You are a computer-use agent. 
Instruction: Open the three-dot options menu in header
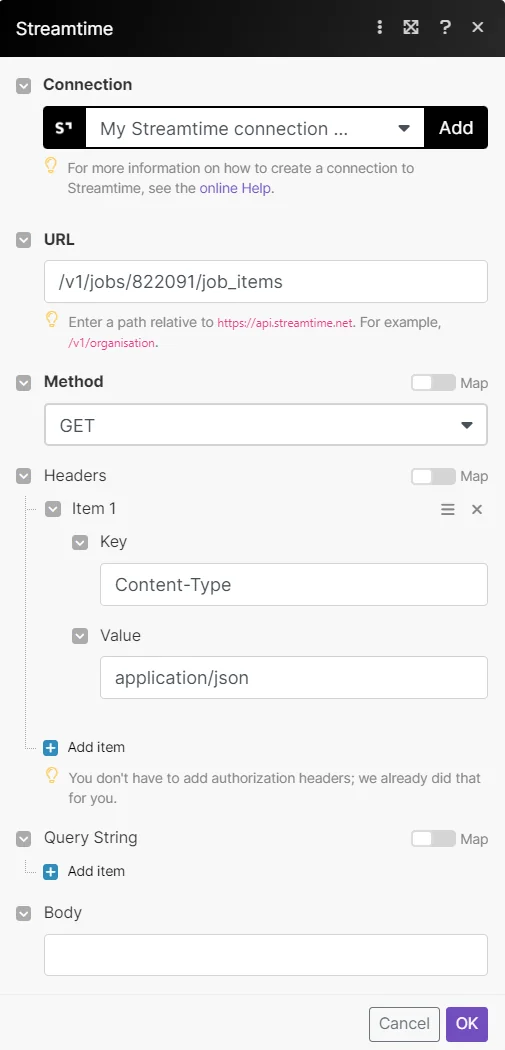(x=380, y=27)
